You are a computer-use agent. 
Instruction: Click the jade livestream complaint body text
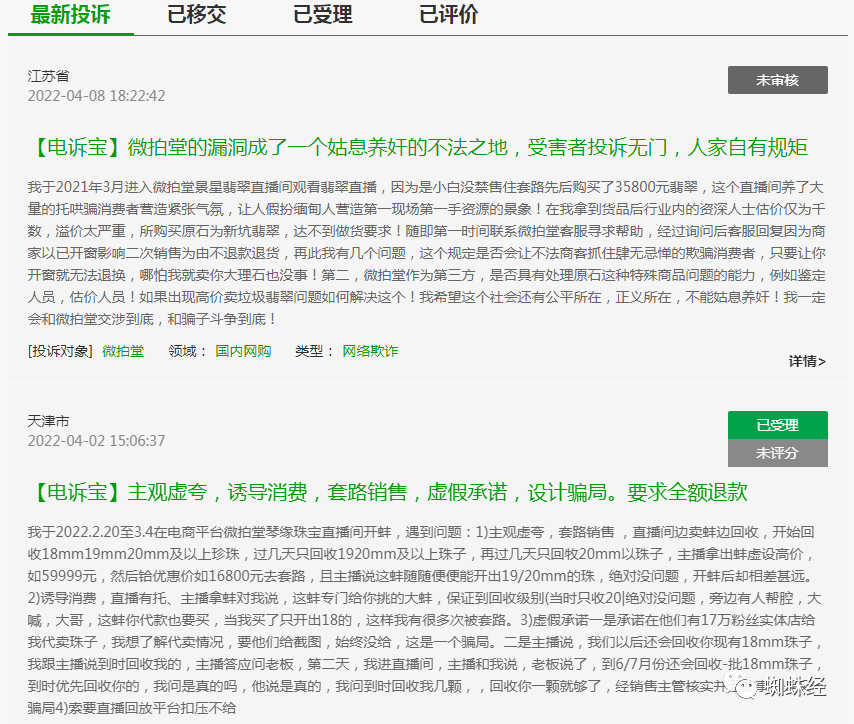426,252
